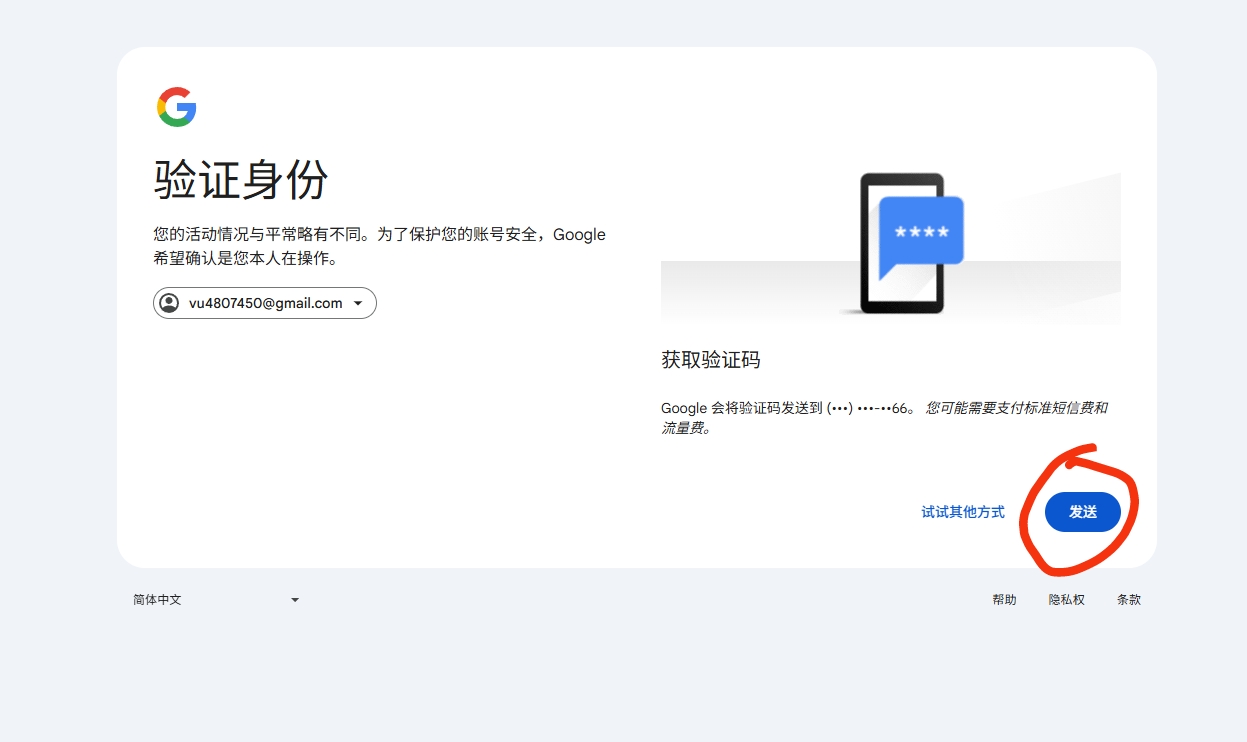Click the masked phone number ending in 66
This screenshot has height=742, width=1247.
[x=869, y=408]
